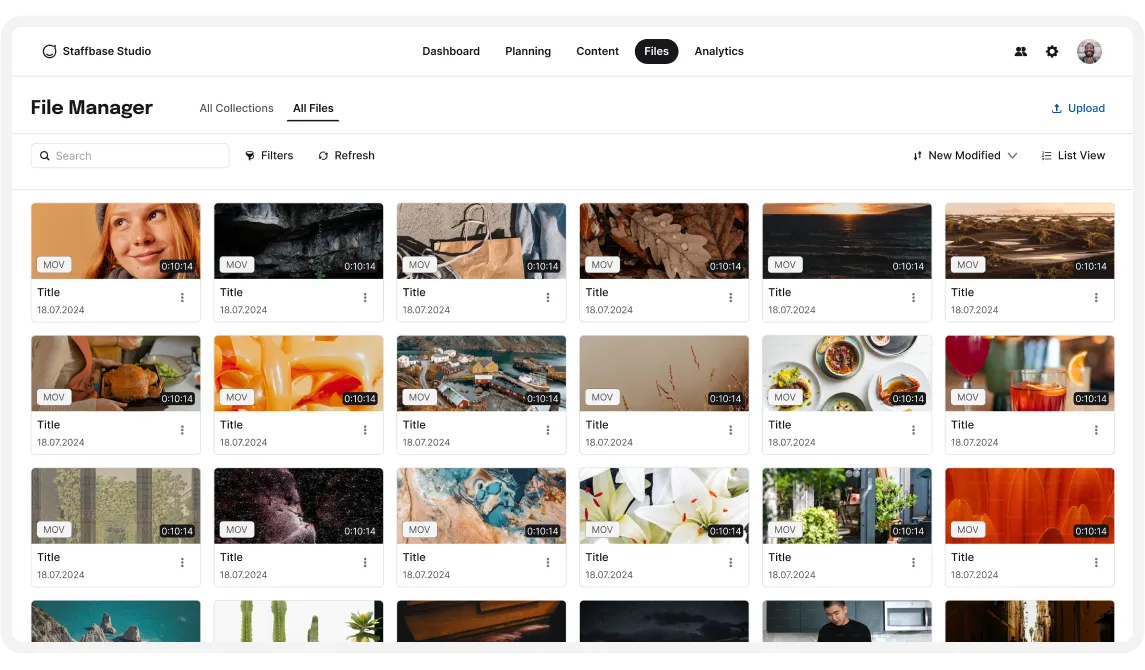Open settings via the gear icon
Screen dimensions: 1145x670
point(1052,51)
